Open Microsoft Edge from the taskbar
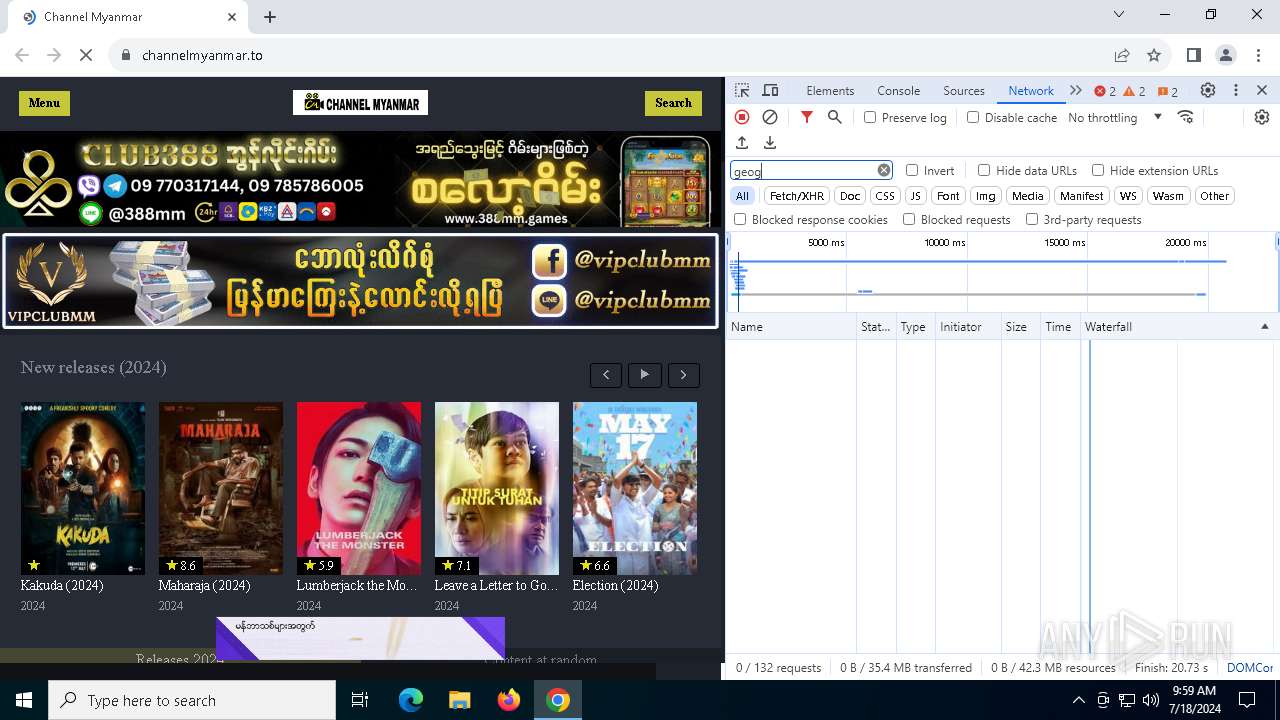This screenshot has width=1280, height=720. tap(411, 700)
